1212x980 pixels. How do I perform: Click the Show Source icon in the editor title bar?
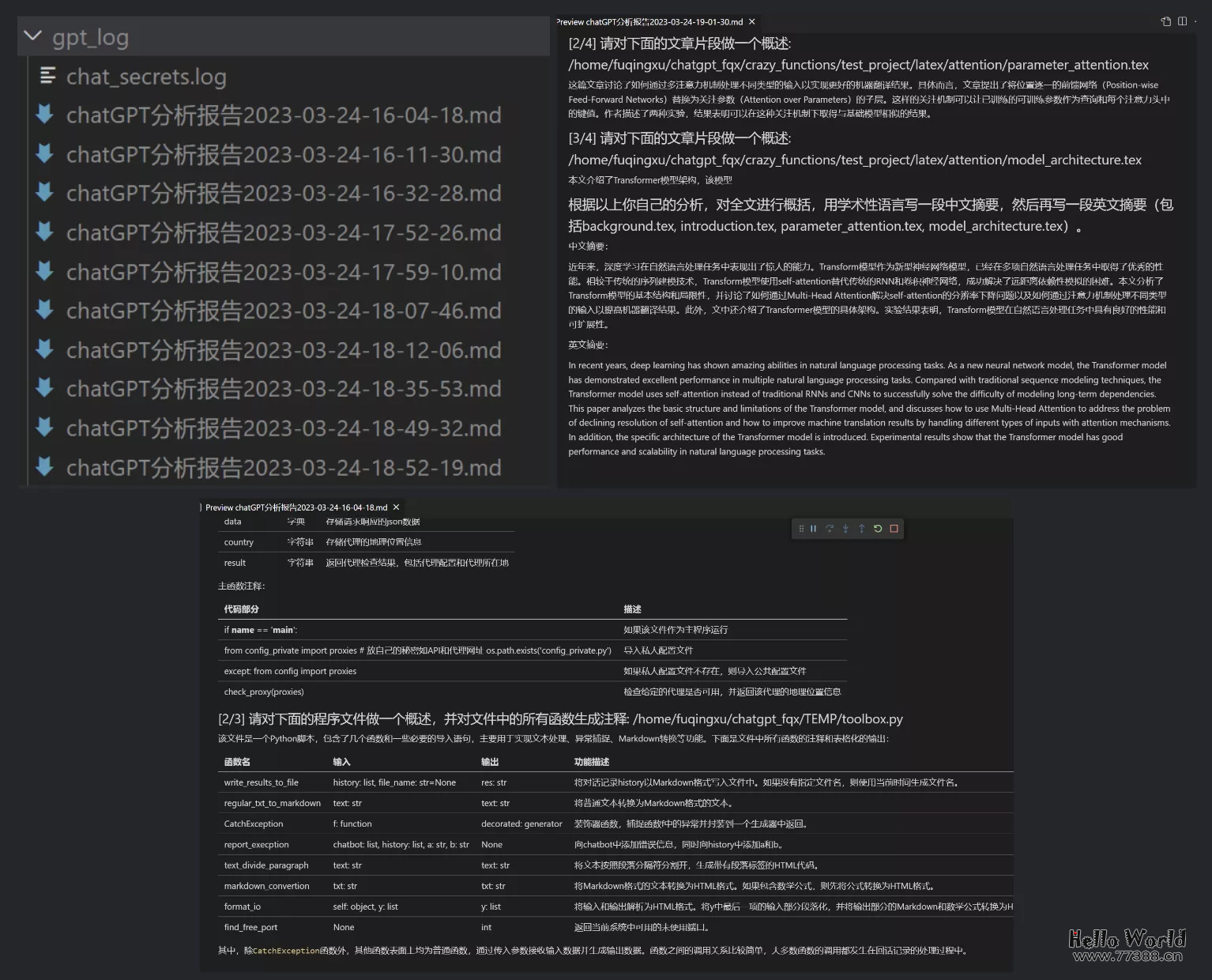pos(1166,21)
